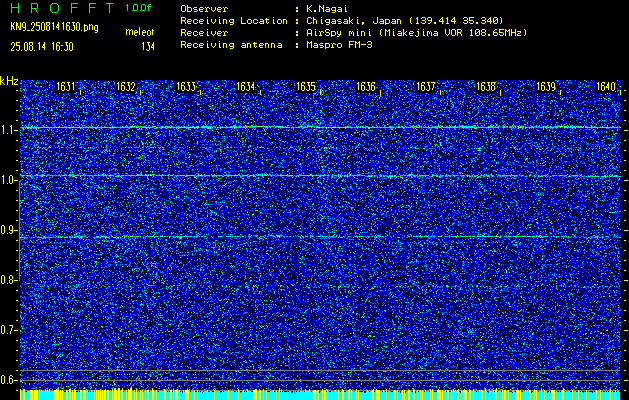This screenshot has width=629, height=400.
Task: Click the 'meteor' count label
Action: 140,32
